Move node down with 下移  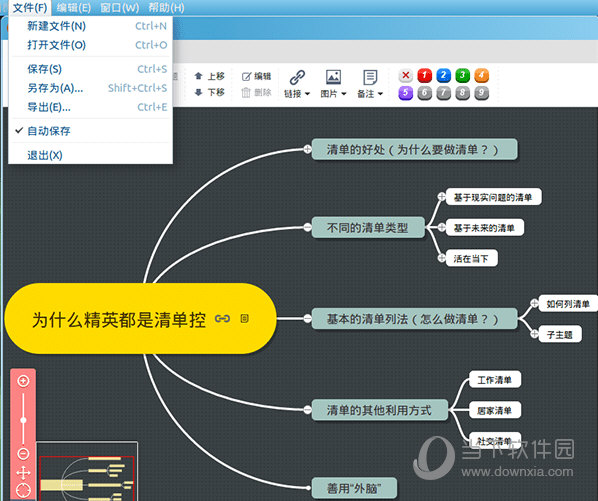coord(209,93)
